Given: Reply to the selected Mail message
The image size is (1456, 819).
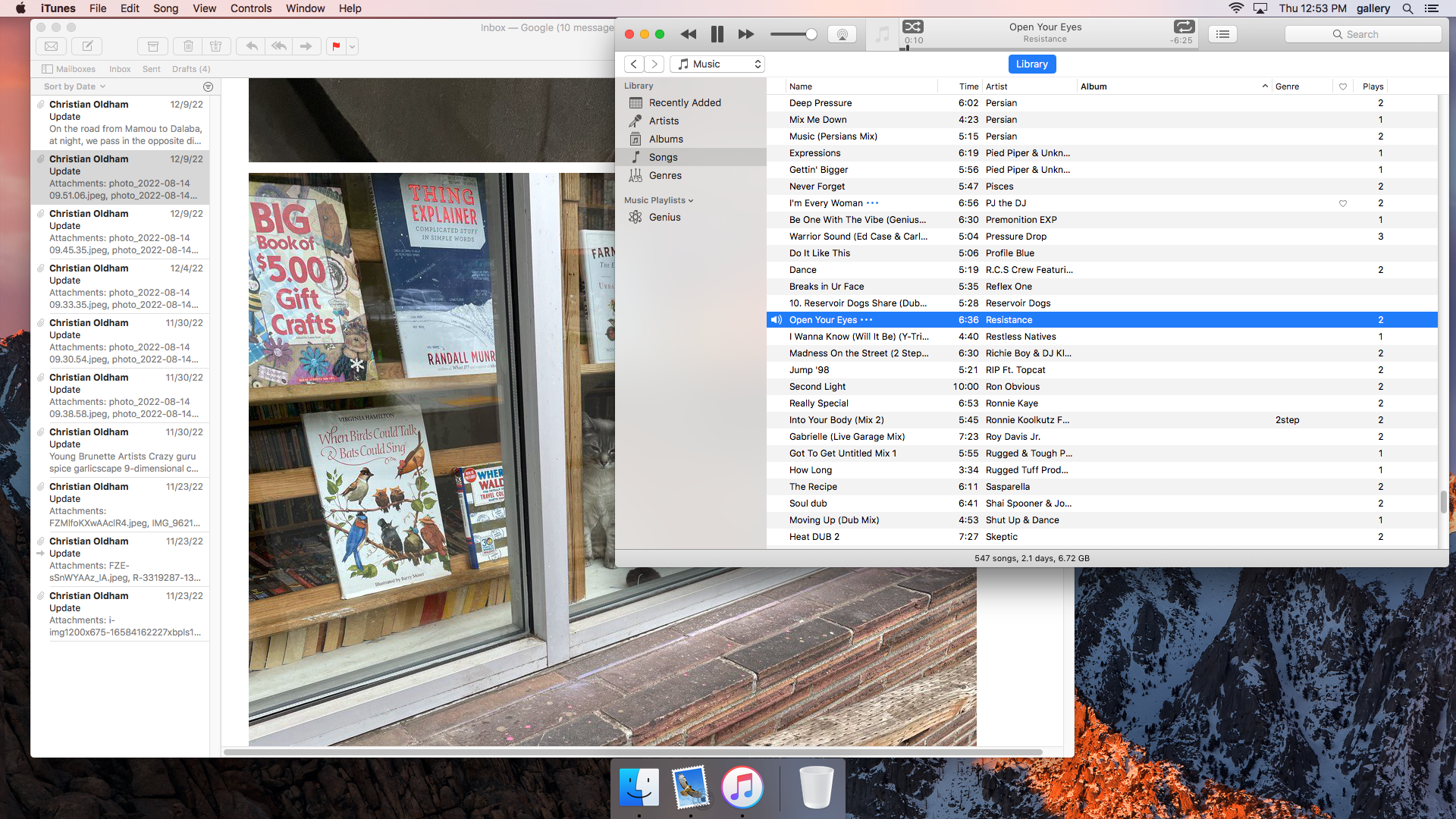Looking at the screenshot, I should coord(251,46).
